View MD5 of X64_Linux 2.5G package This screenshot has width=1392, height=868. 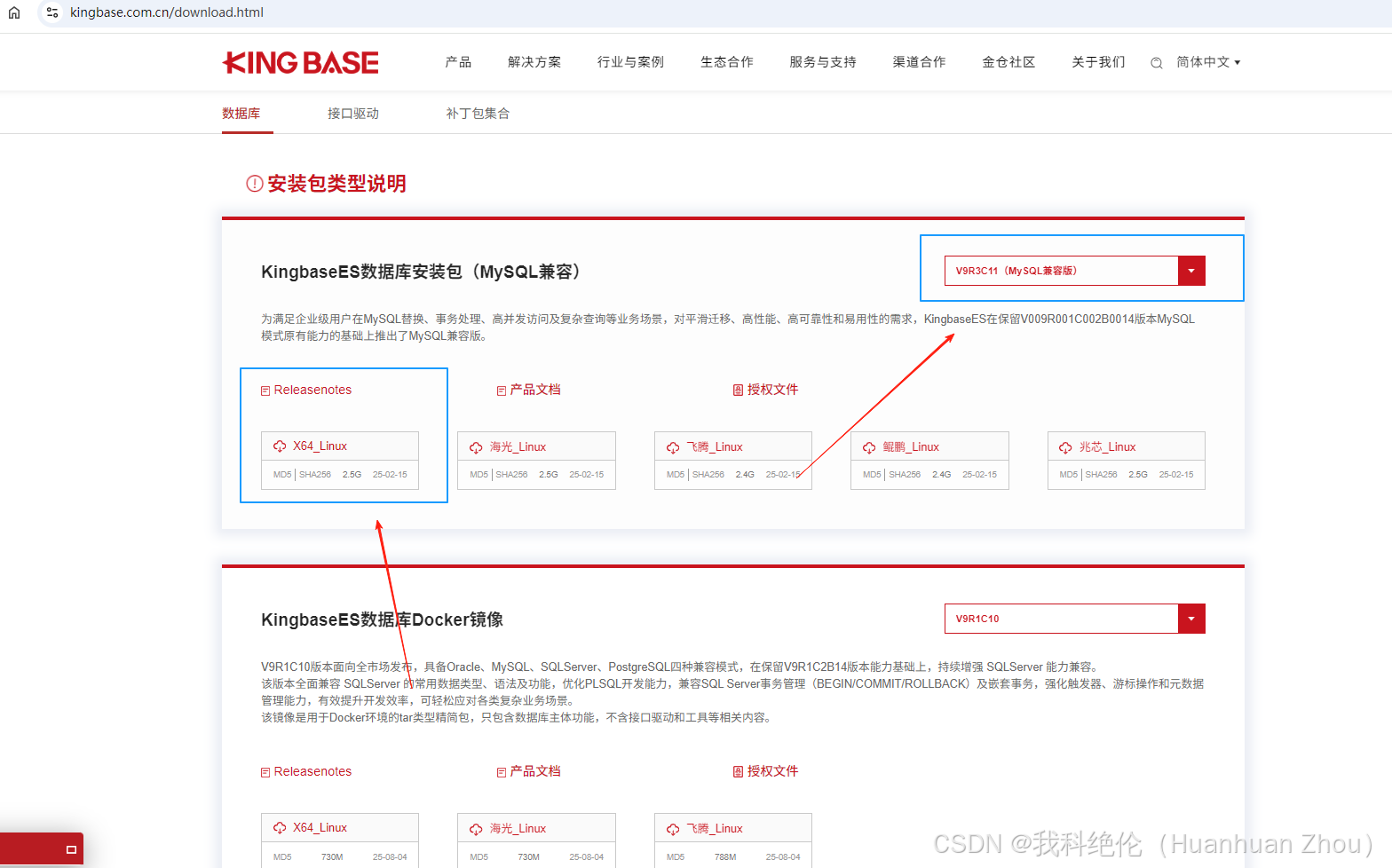(x=282, y=475)
